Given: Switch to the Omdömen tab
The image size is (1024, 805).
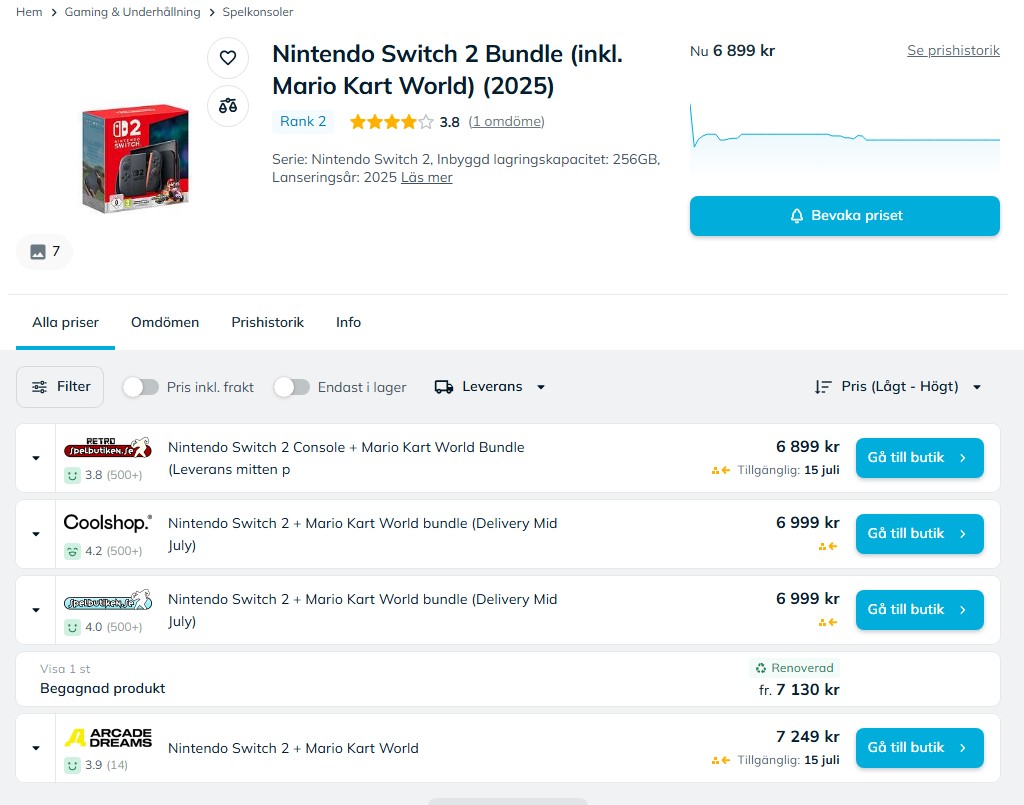Looking at the screenshot, I should pos(165,323).
